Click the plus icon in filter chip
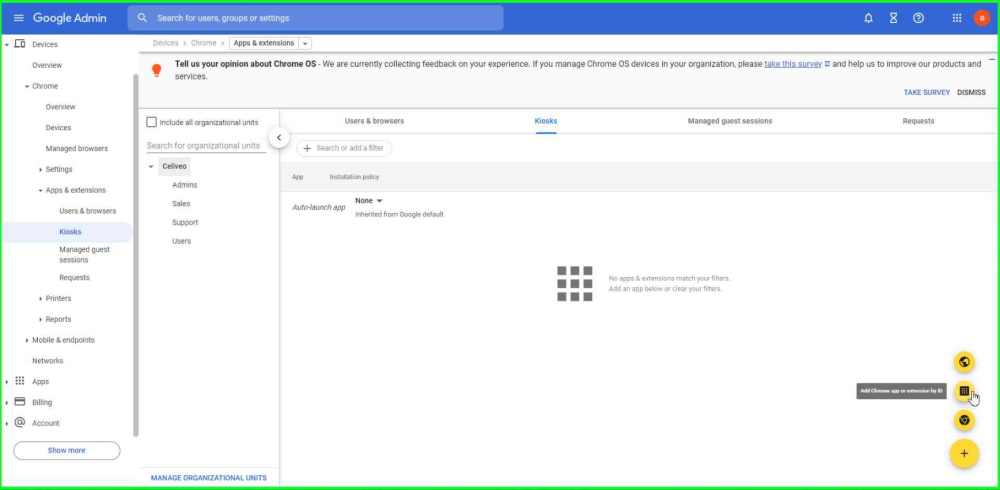Screen dimensions: 1000x490 307,148
